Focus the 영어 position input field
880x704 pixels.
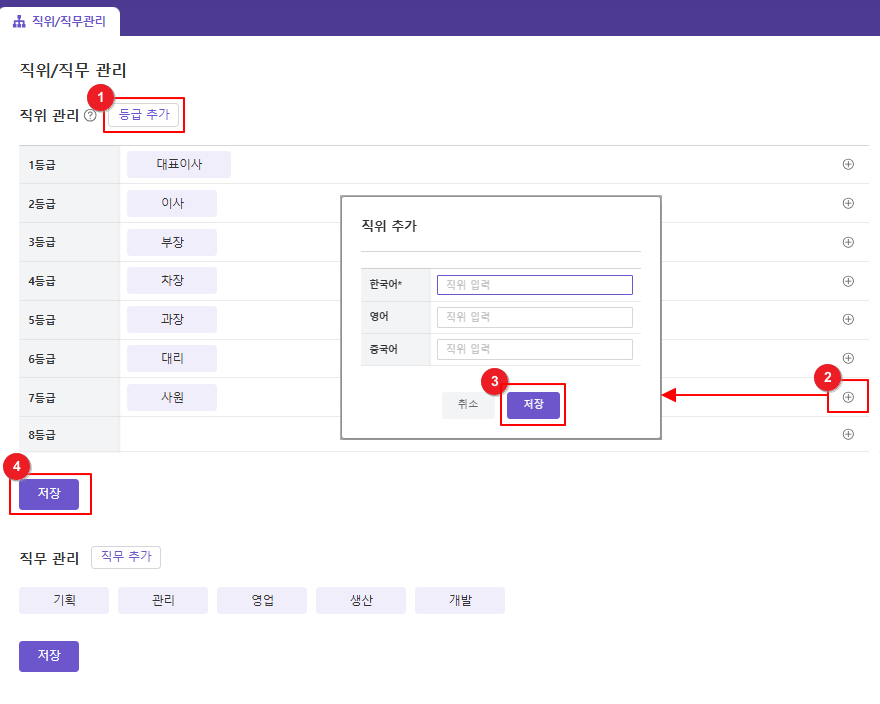pos(534,317)
